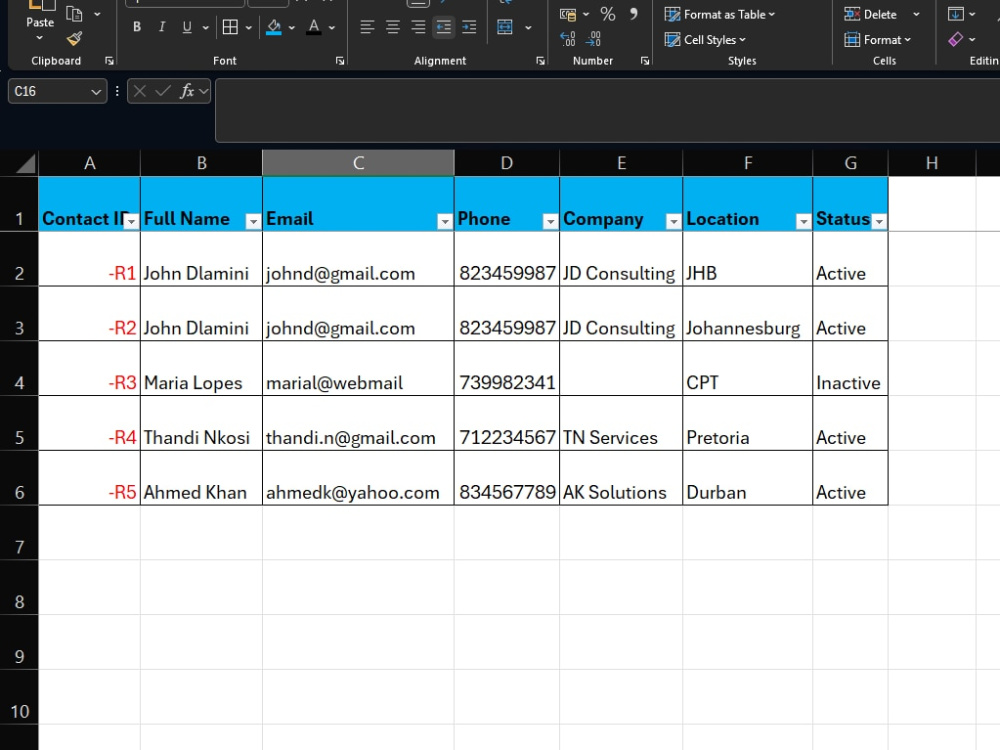Apply Comma Style format
Image resolution: width=1000 pixels, height=750 pixels.
[x=633, y=14]
